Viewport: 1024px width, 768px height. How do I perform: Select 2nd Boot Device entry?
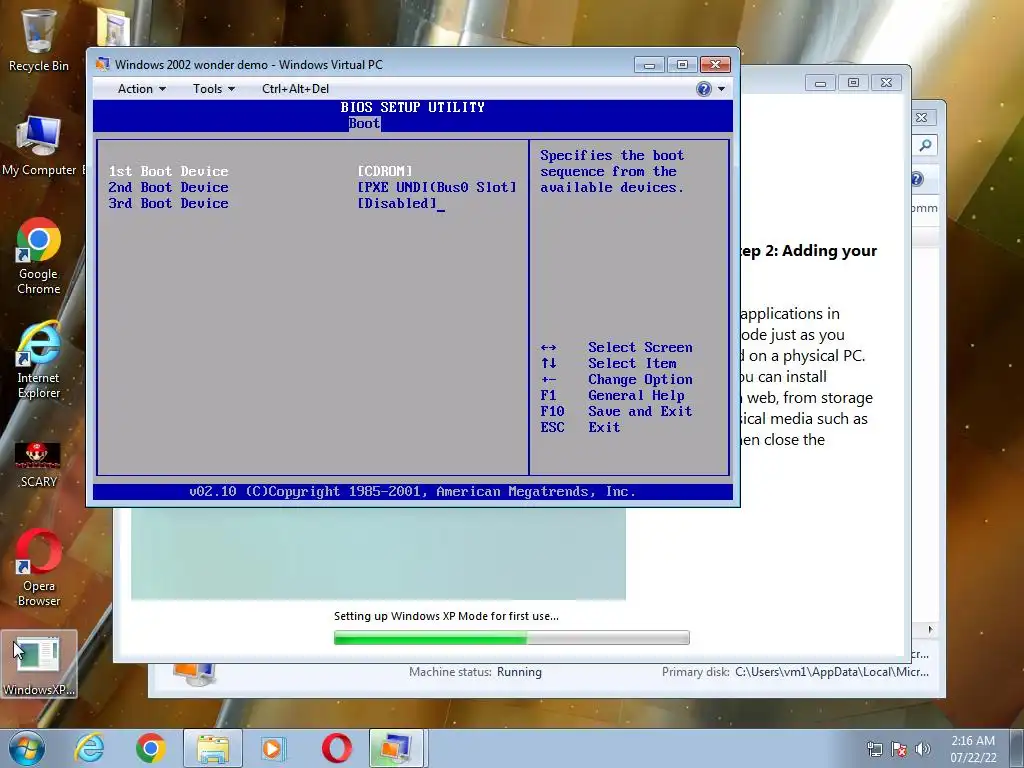click(168, 187)
